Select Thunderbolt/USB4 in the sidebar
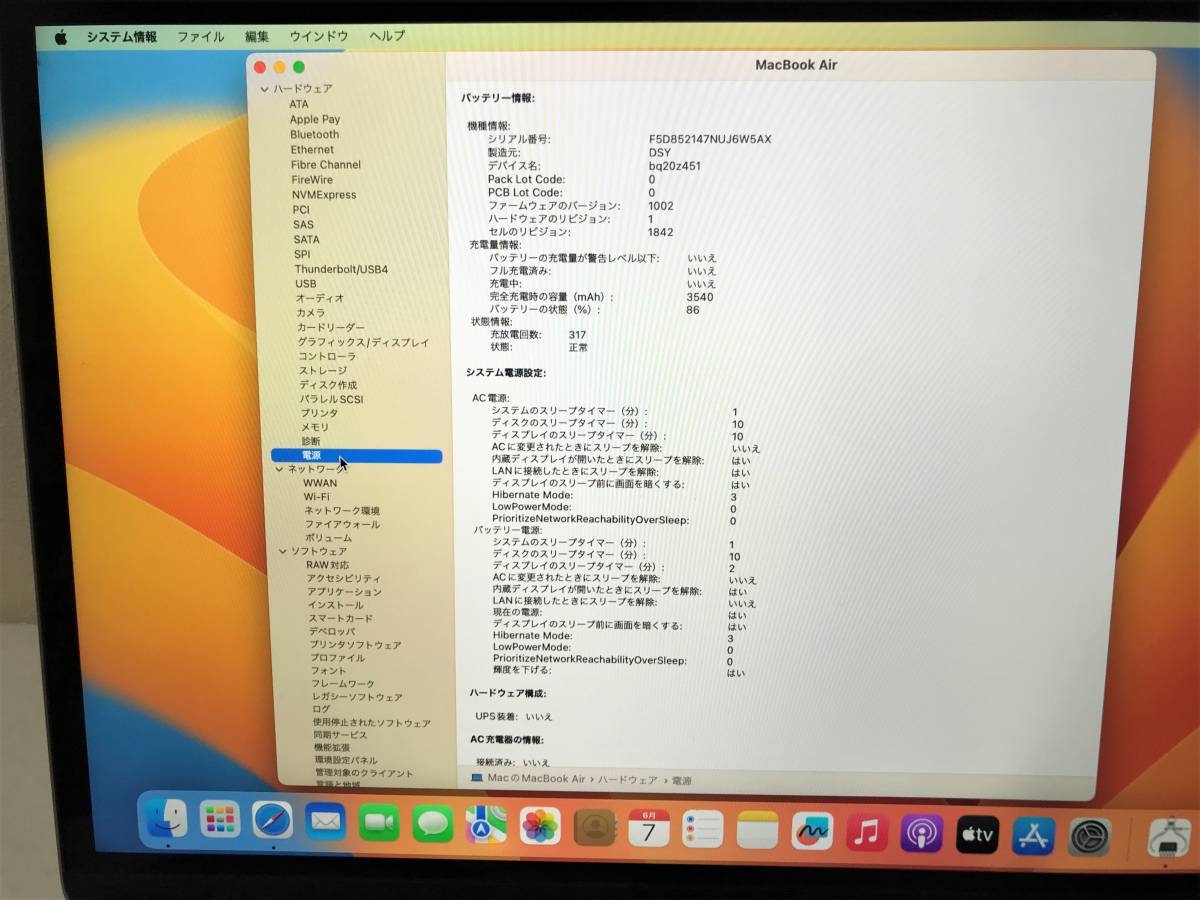Screen dimensions: 1200x900 tap(341, 269)
